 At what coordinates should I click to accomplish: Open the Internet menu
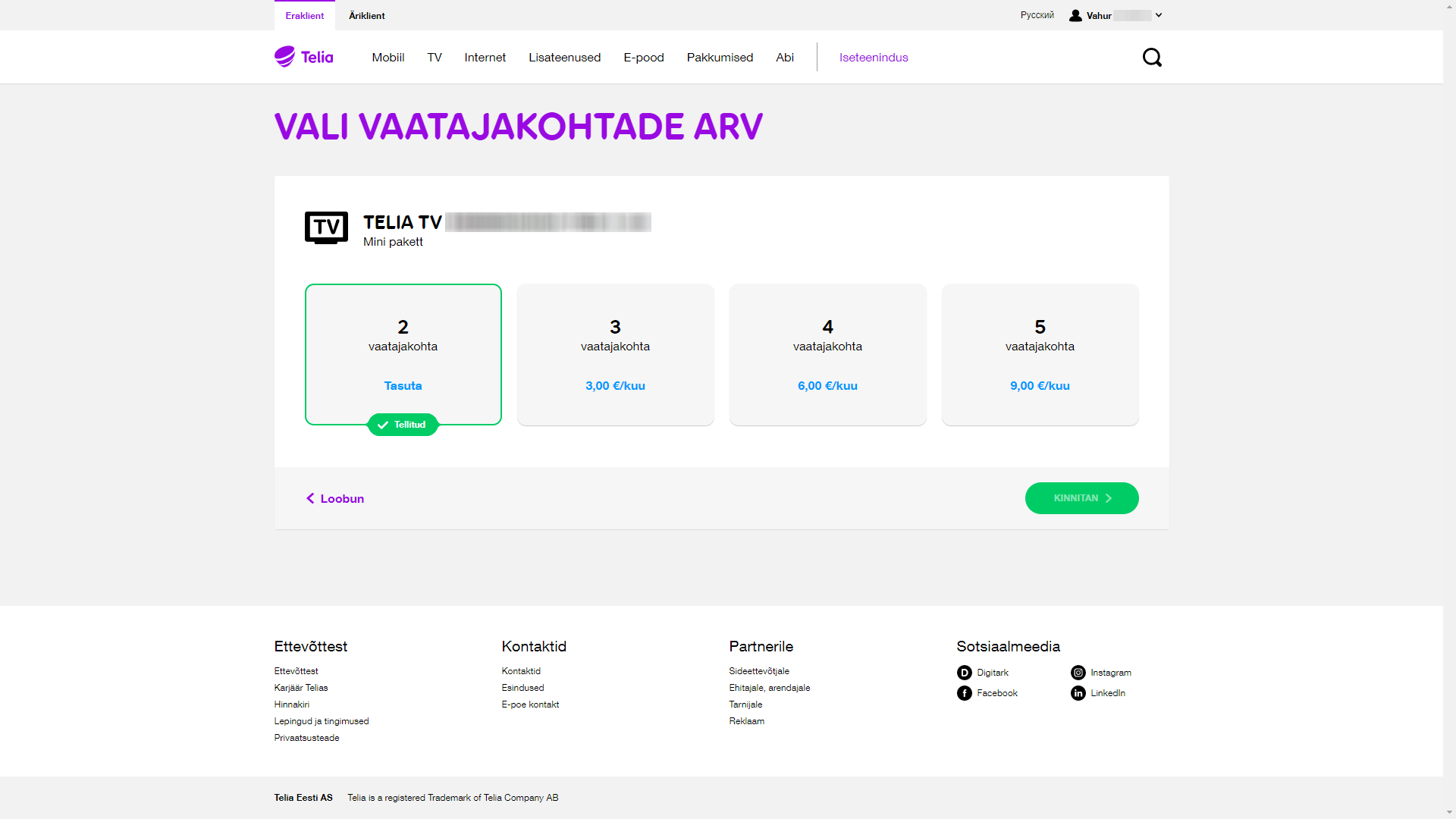485,58
